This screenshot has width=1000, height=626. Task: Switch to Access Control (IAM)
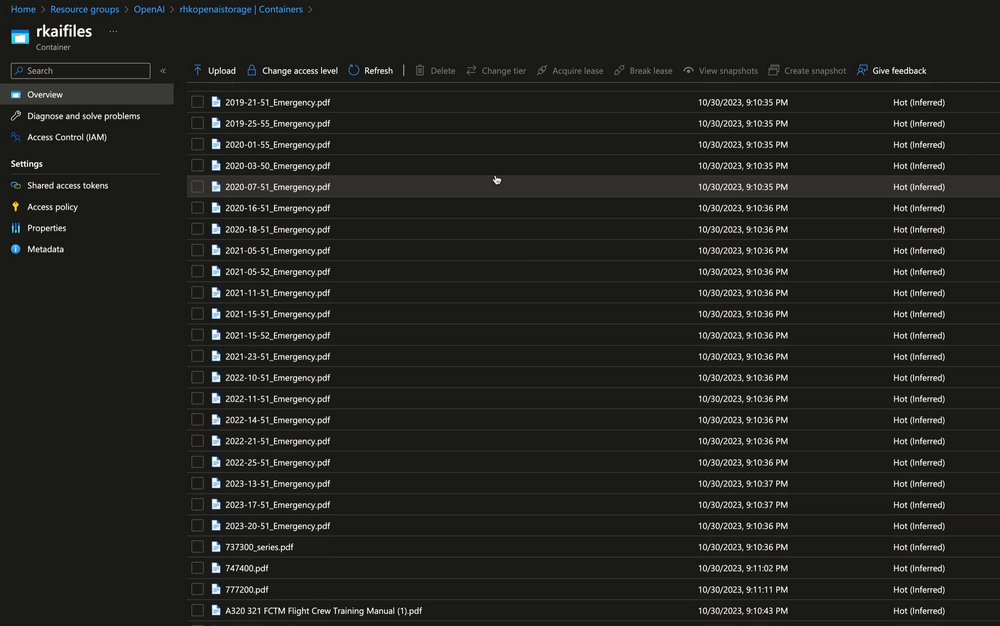[70, 137]
